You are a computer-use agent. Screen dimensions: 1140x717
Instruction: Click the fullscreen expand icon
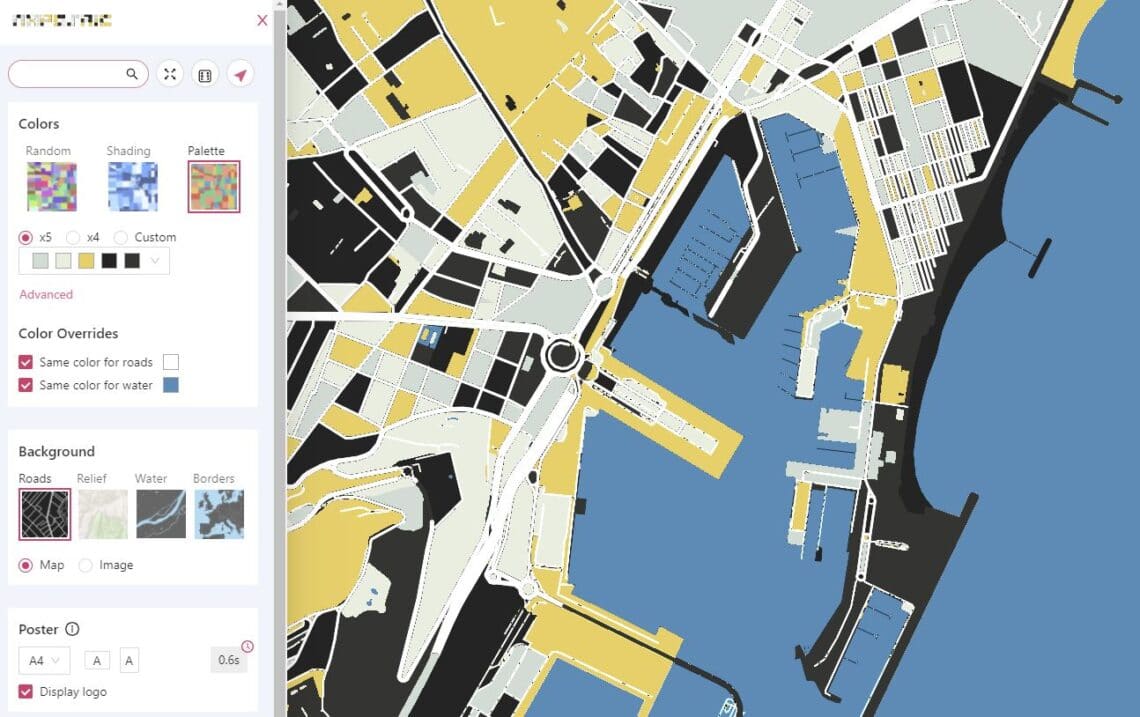point(170,74)
